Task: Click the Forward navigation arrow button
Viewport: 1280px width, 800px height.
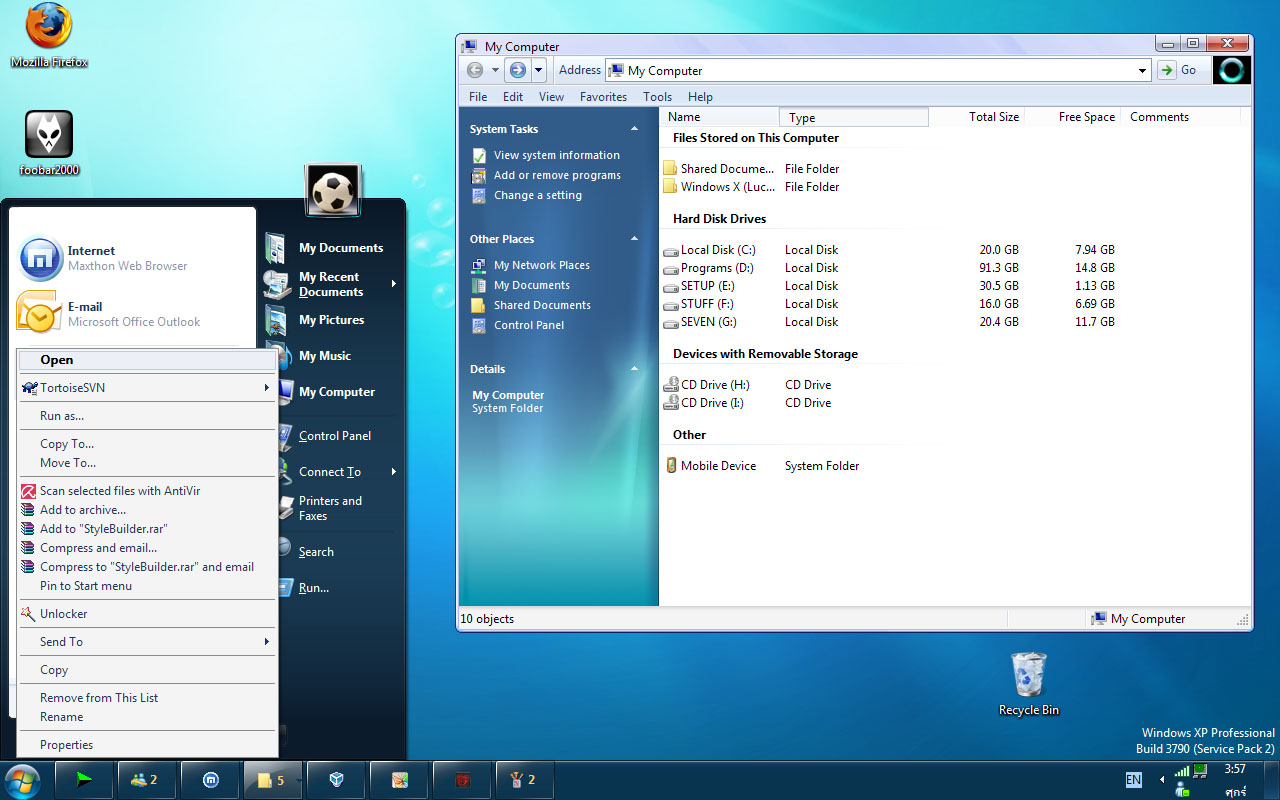Action: click(516, 70)
